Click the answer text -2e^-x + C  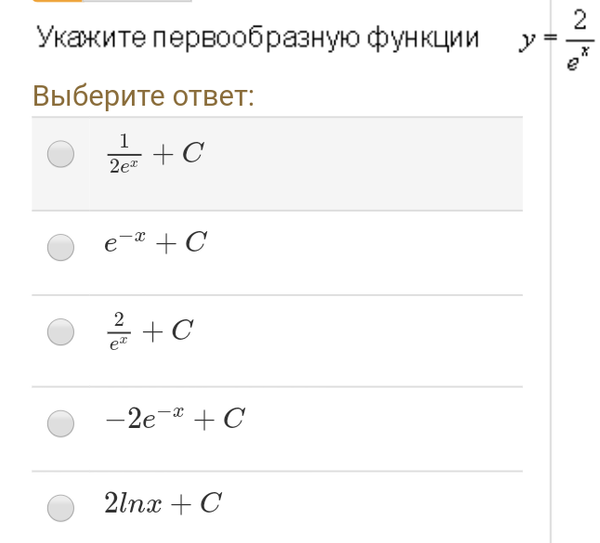click(175, 419)
